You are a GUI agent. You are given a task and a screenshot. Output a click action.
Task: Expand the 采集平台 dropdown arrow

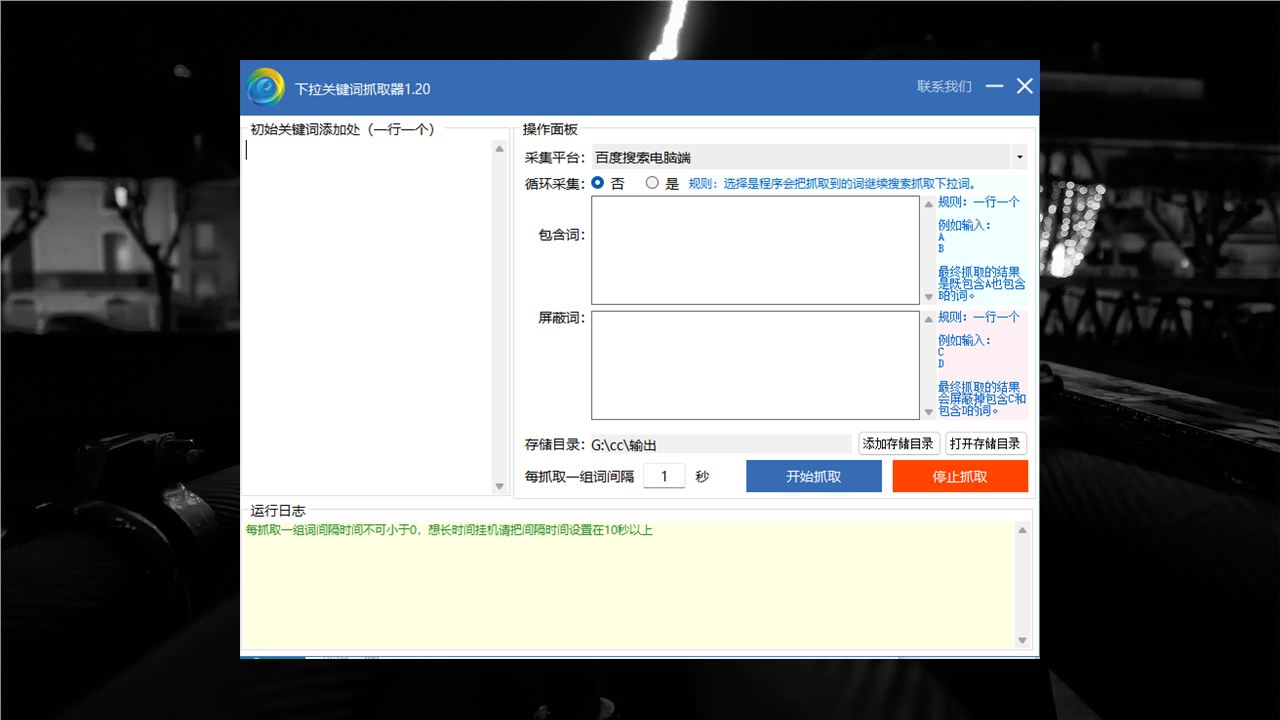pyautogui.click(x=1019, y=157)
